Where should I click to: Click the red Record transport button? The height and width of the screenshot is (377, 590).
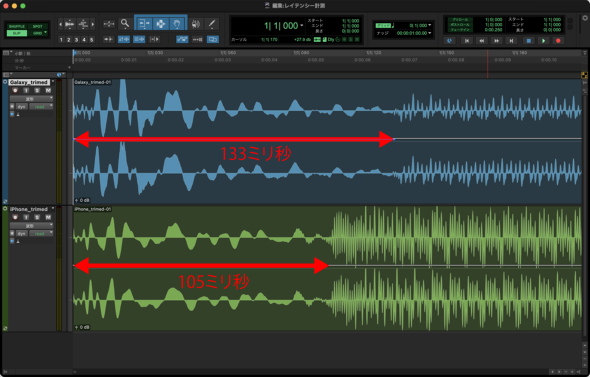558,41
